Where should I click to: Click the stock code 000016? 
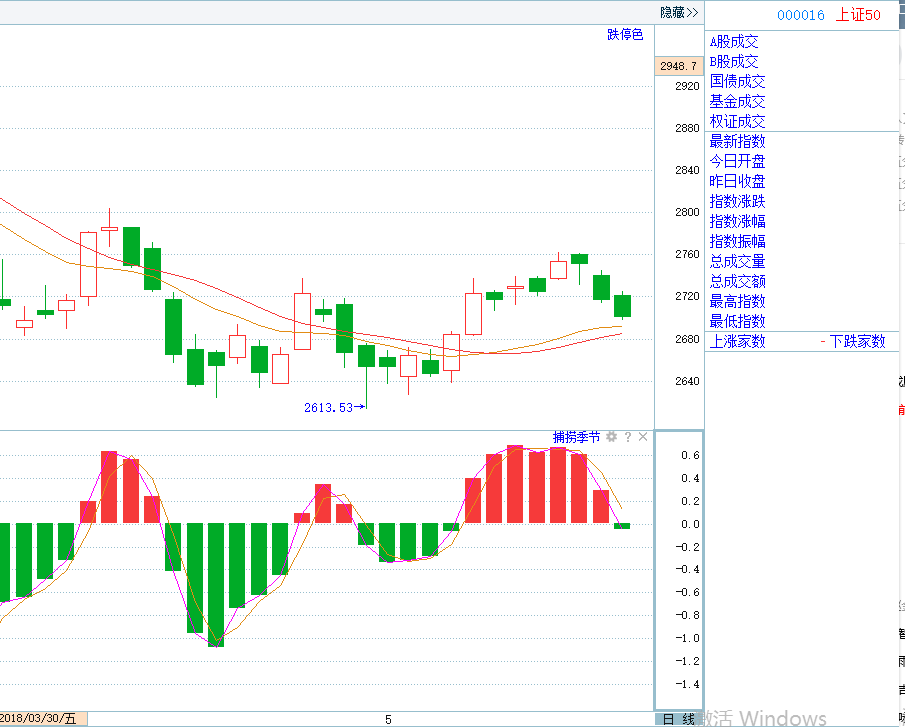click(x=801, y=15)
